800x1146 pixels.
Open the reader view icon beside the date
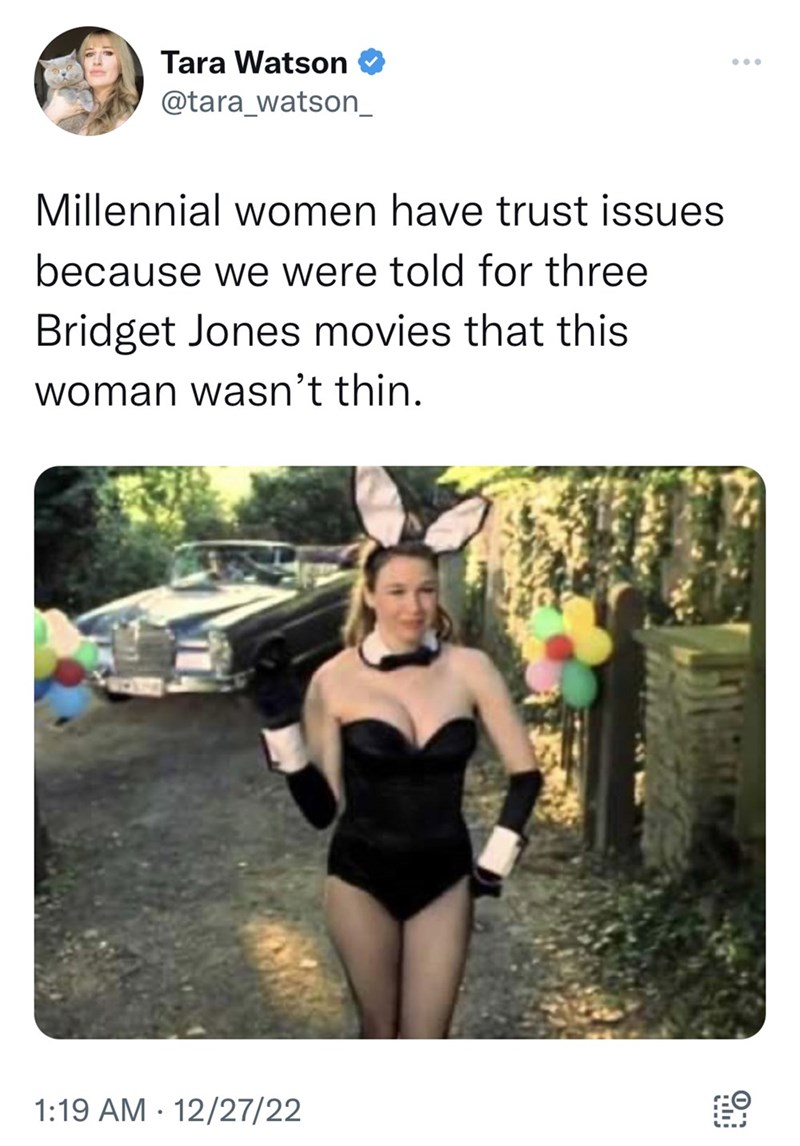click(732, 1108)
